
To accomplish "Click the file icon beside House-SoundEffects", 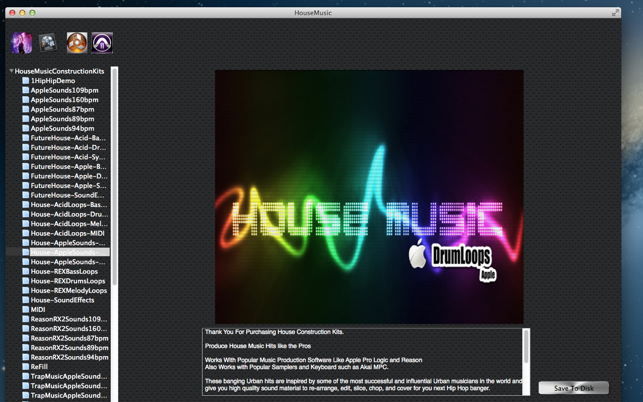I will point(25,300).
